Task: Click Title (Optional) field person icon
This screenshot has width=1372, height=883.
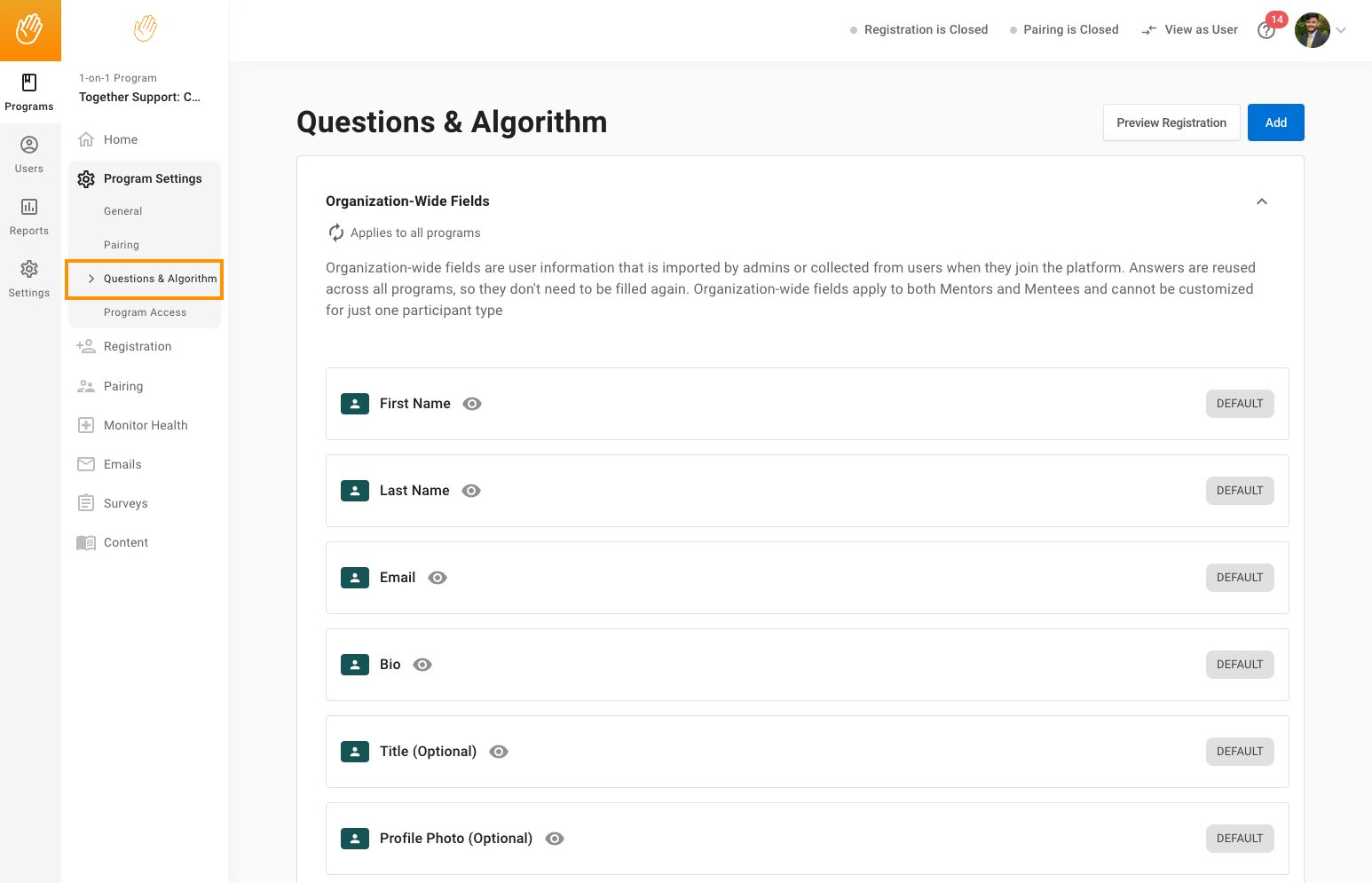Action: pos(355,752)
